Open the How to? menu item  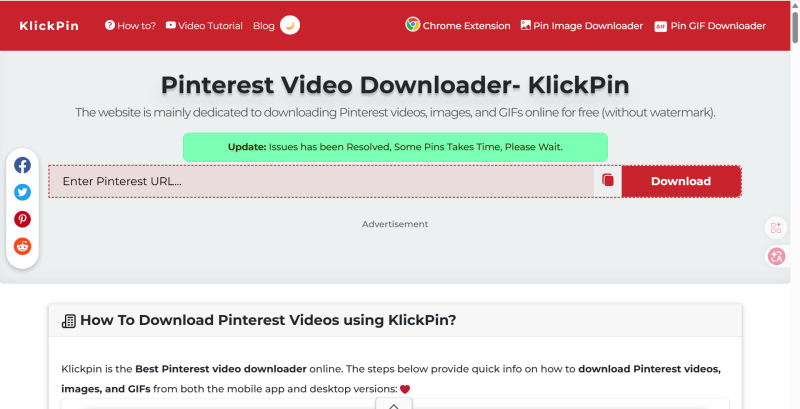(x=130, y=26)
